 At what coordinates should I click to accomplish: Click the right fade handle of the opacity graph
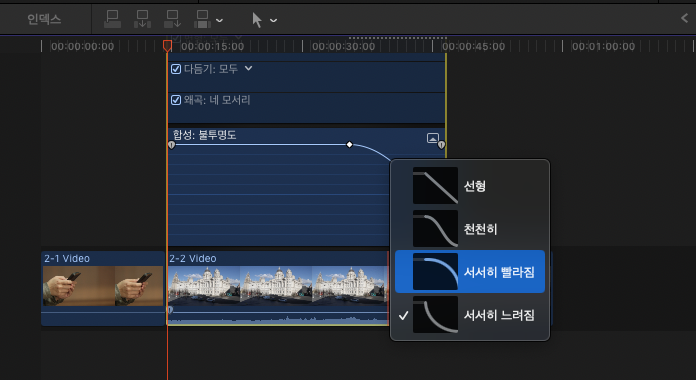click(x=441, y=145)
